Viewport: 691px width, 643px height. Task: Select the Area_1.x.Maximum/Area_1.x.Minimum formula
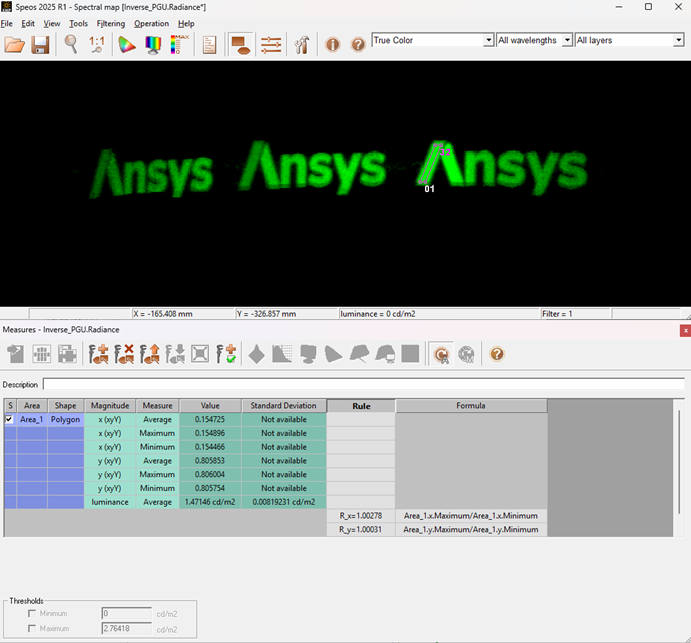pos(471,516)
